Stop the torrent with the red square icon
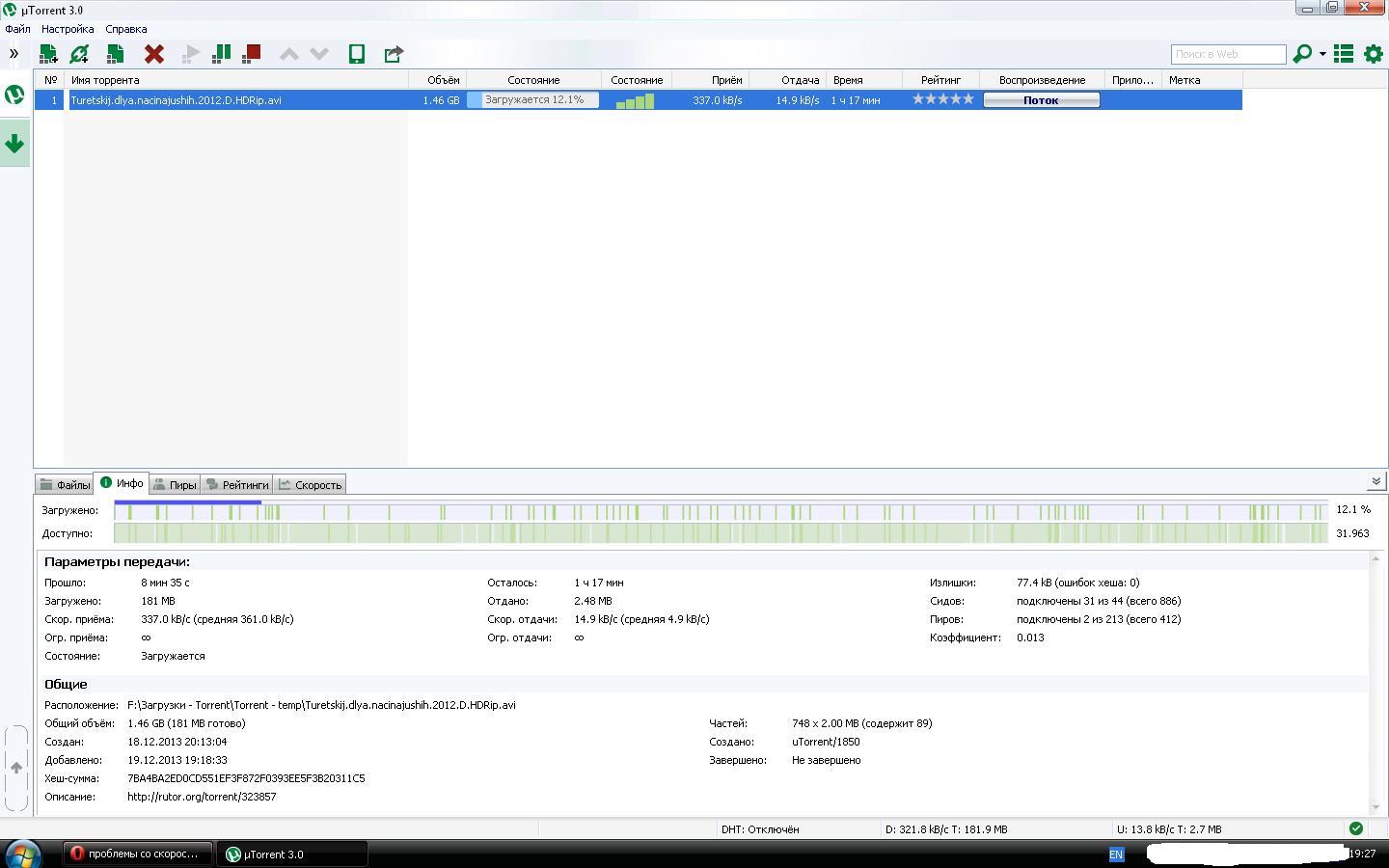 (x=252, y=54)
